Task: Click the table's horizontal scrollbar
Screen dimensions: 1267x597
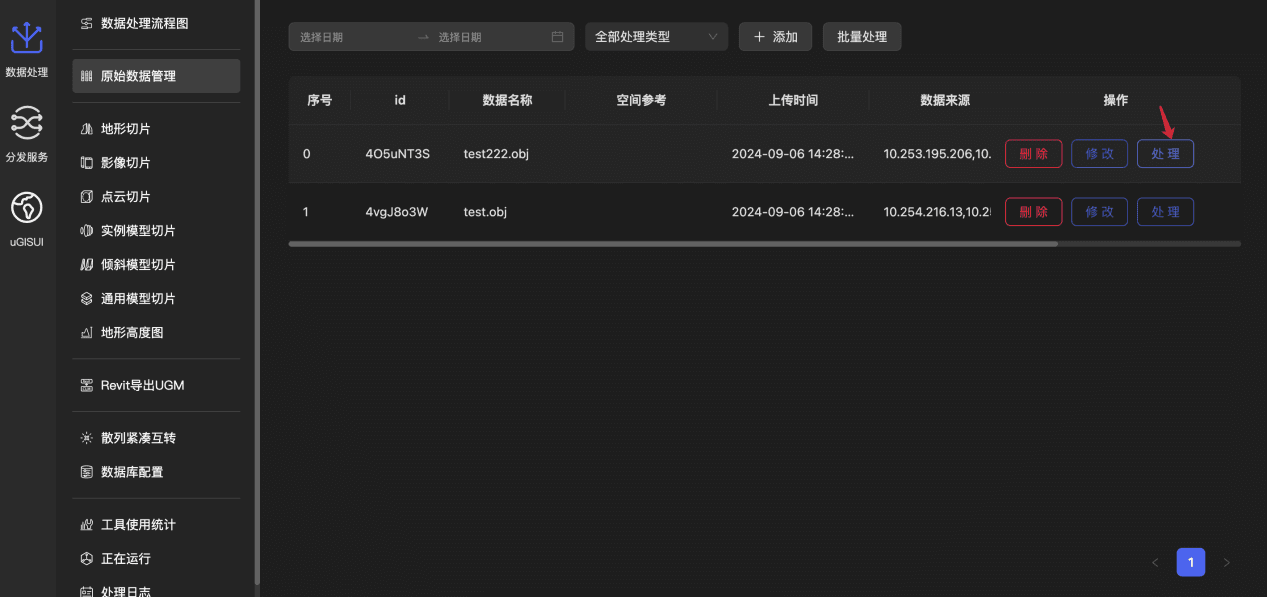Action: 672,243
